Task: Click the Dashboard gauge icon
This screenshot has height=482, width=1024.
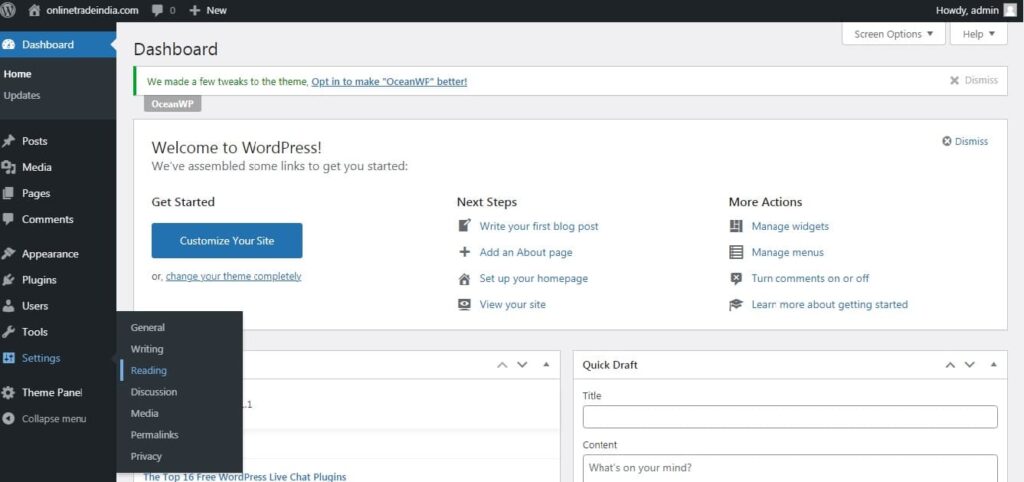Action: click(x=8, y=44)
